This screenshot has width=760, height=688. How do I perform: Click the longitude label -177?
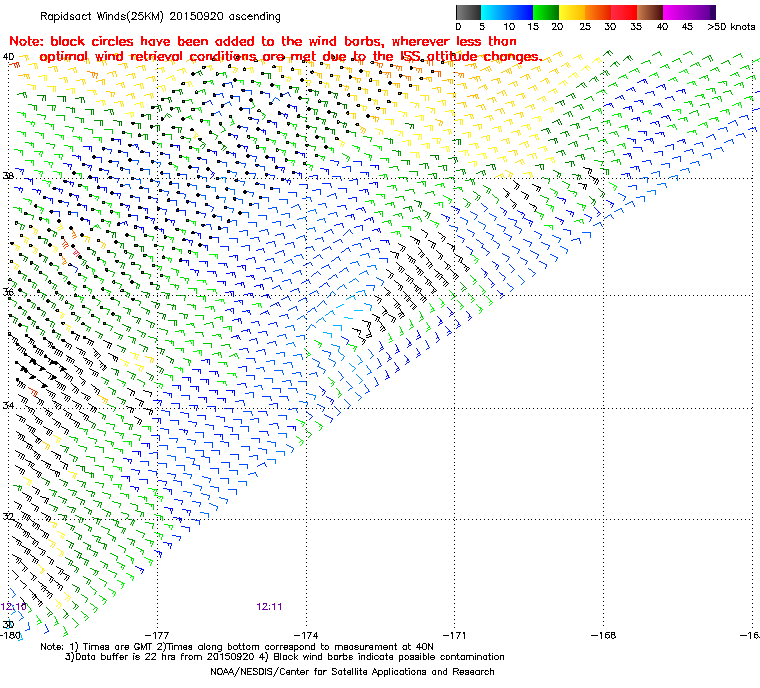(x=157, y=635)
